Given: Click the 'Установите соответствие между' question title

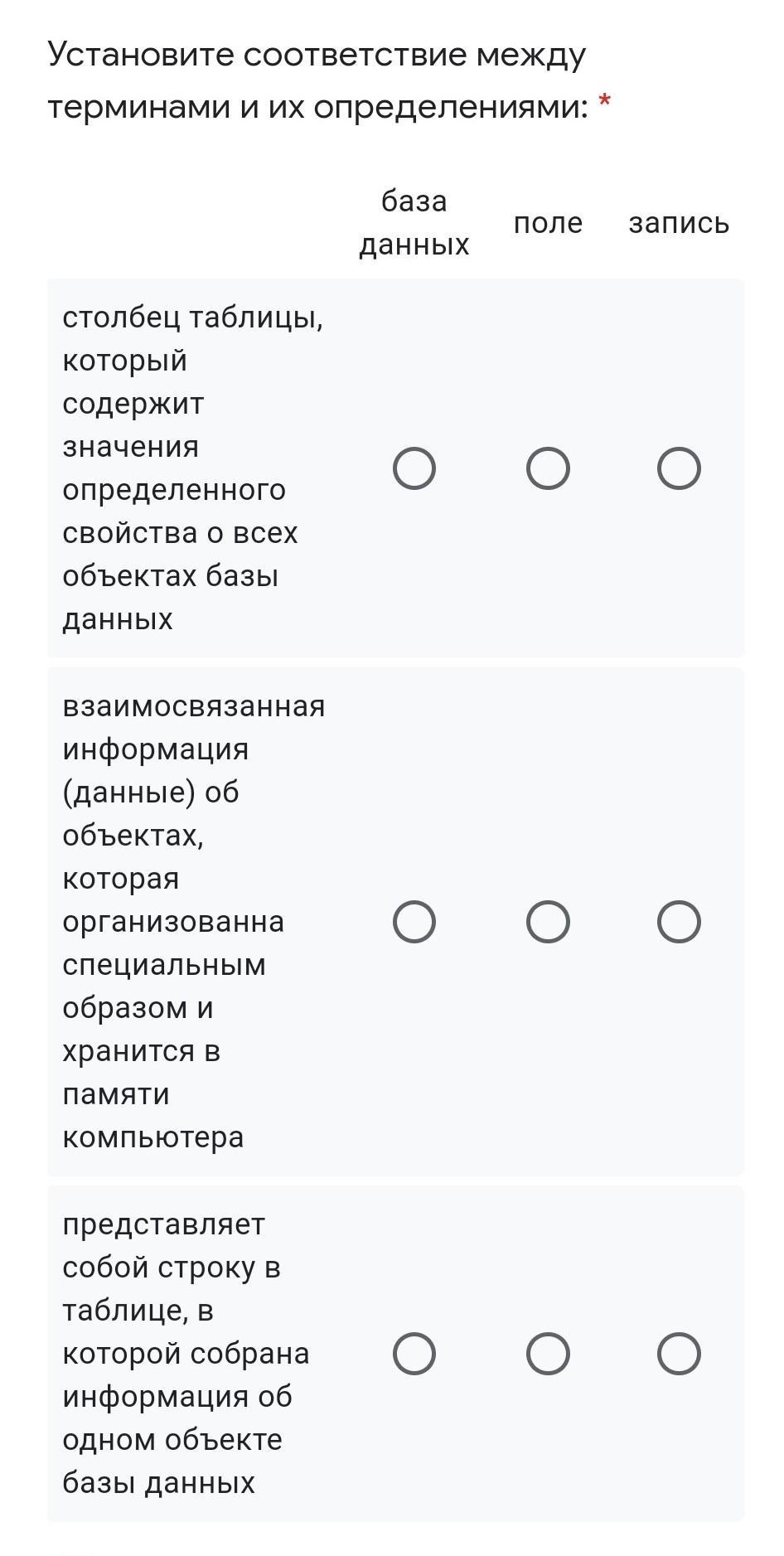Looking at the screenshot, I should tap(317, 55).
